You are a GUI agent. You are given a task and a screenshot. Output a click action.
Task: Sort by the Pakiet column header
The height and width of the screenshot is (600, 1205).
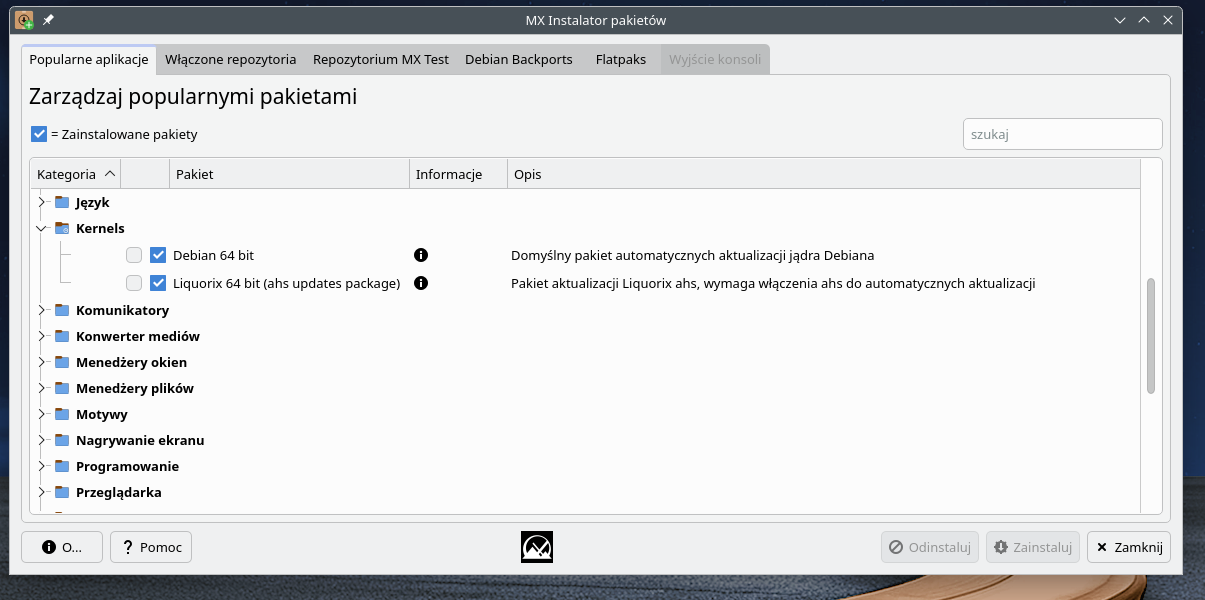289,174
